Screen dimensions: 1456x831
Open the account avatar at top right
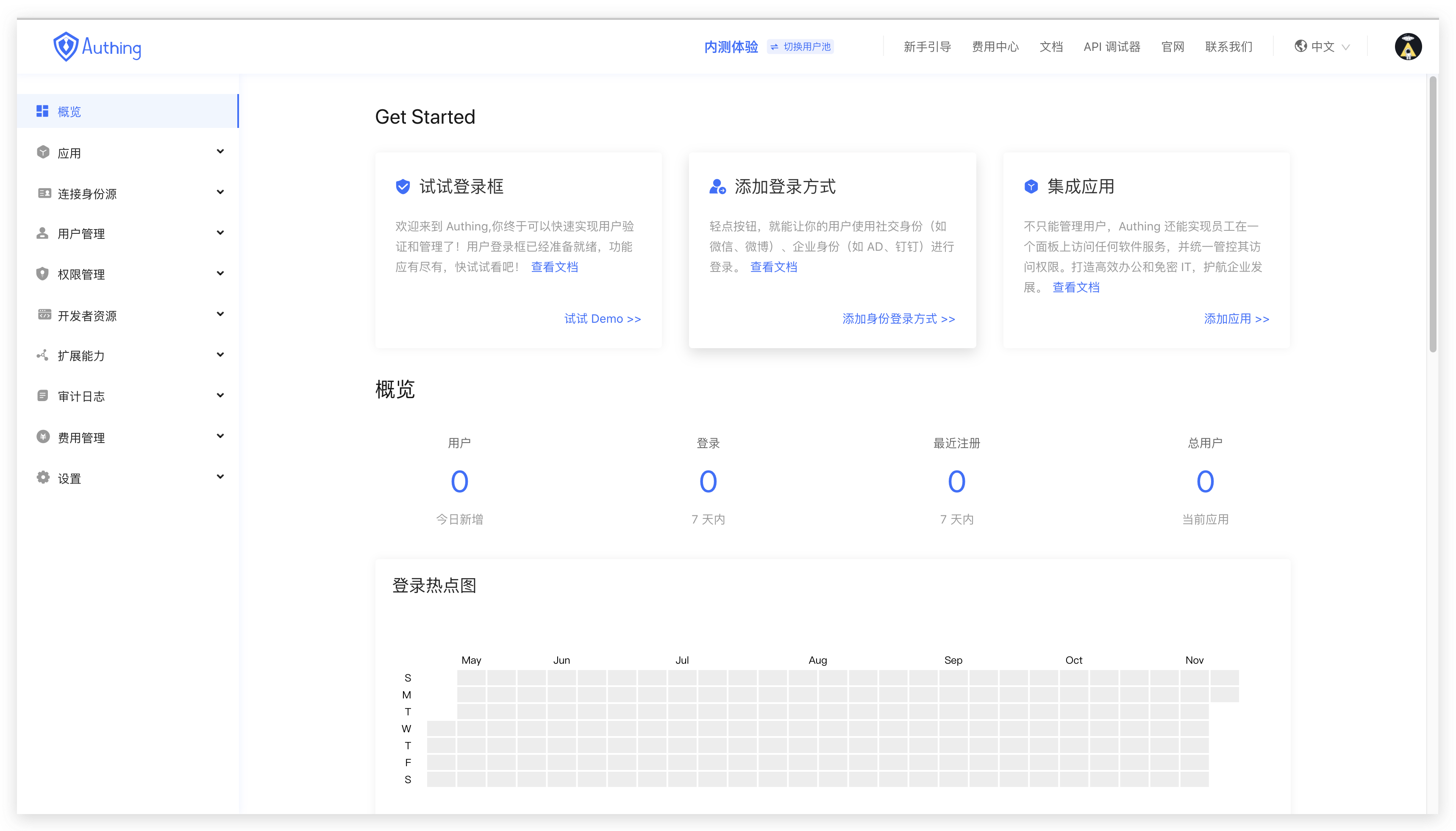pos(1409,46)
